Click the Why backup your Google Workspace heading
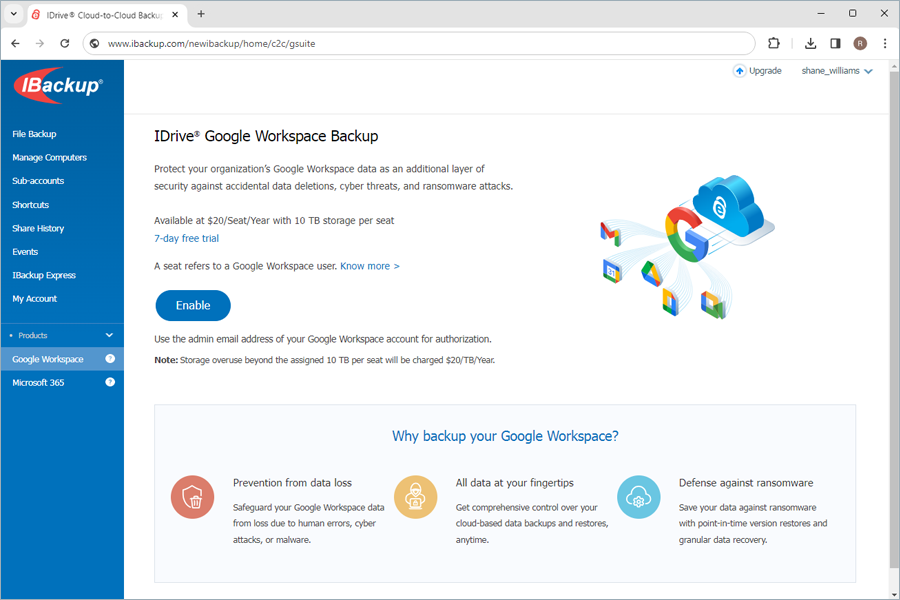Image resolution: width=900 pixels, height=600 pixels. [505, 436]
